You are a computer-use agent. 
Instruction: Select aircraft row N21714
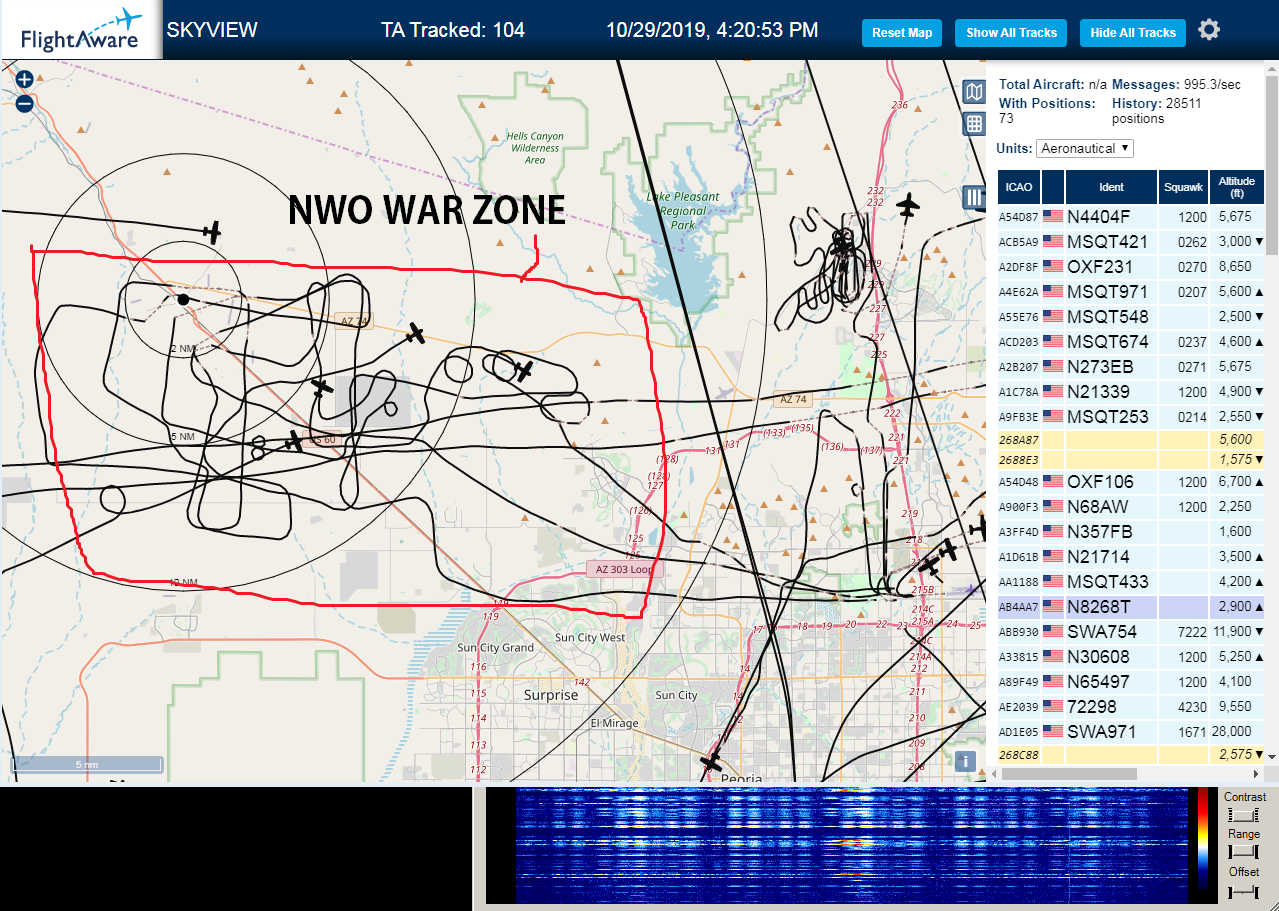[x=1131, y=557]
